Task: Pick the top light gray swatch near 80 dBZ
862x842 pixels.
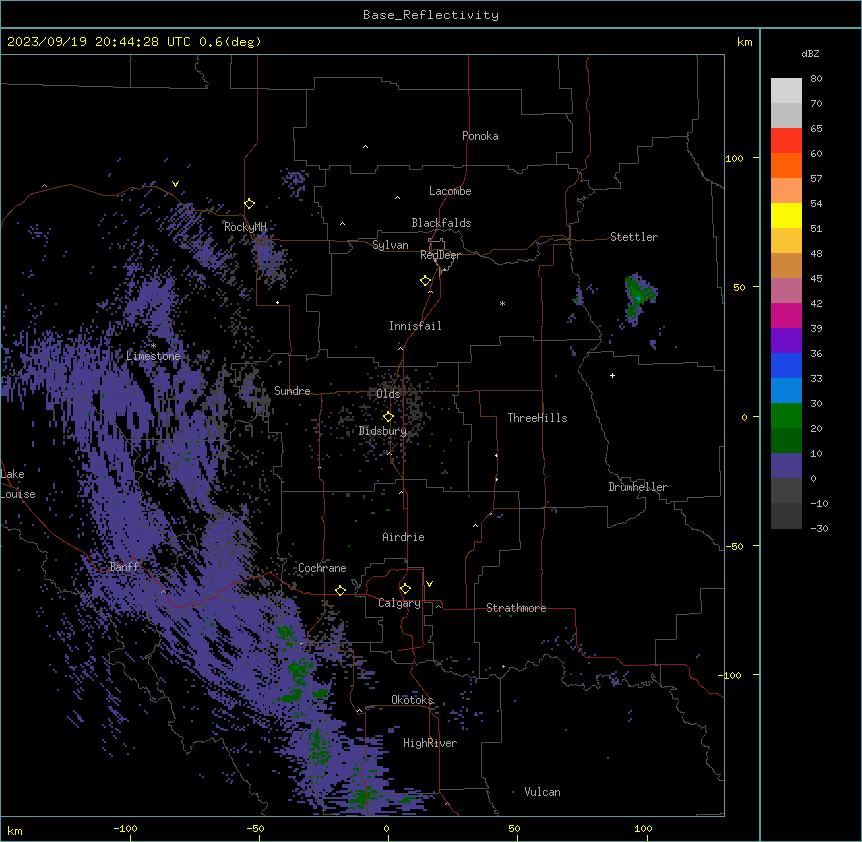Action: click(786, 91)
